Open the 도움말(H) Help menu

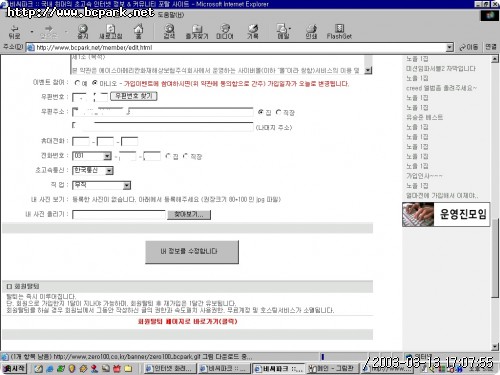171,15
